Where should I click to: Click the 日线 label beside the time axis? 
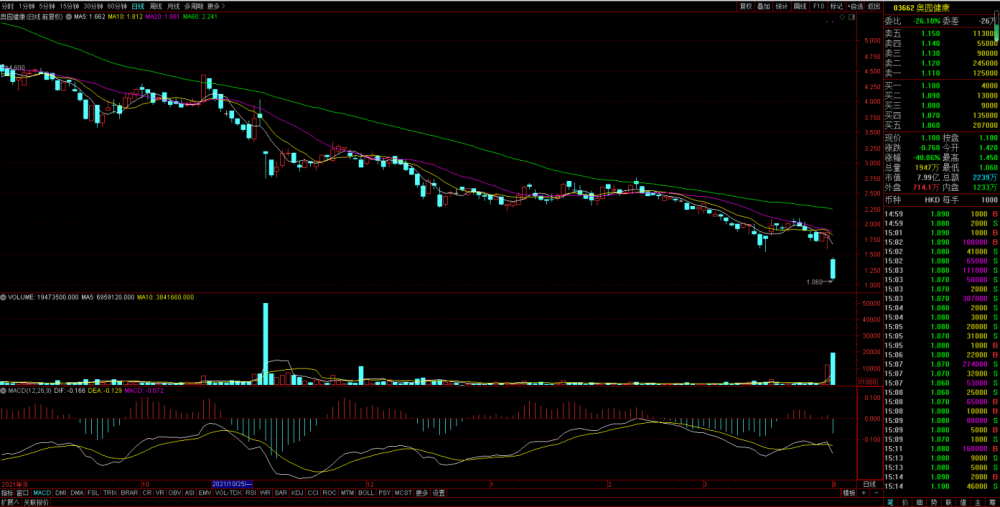tap(869, 483)
